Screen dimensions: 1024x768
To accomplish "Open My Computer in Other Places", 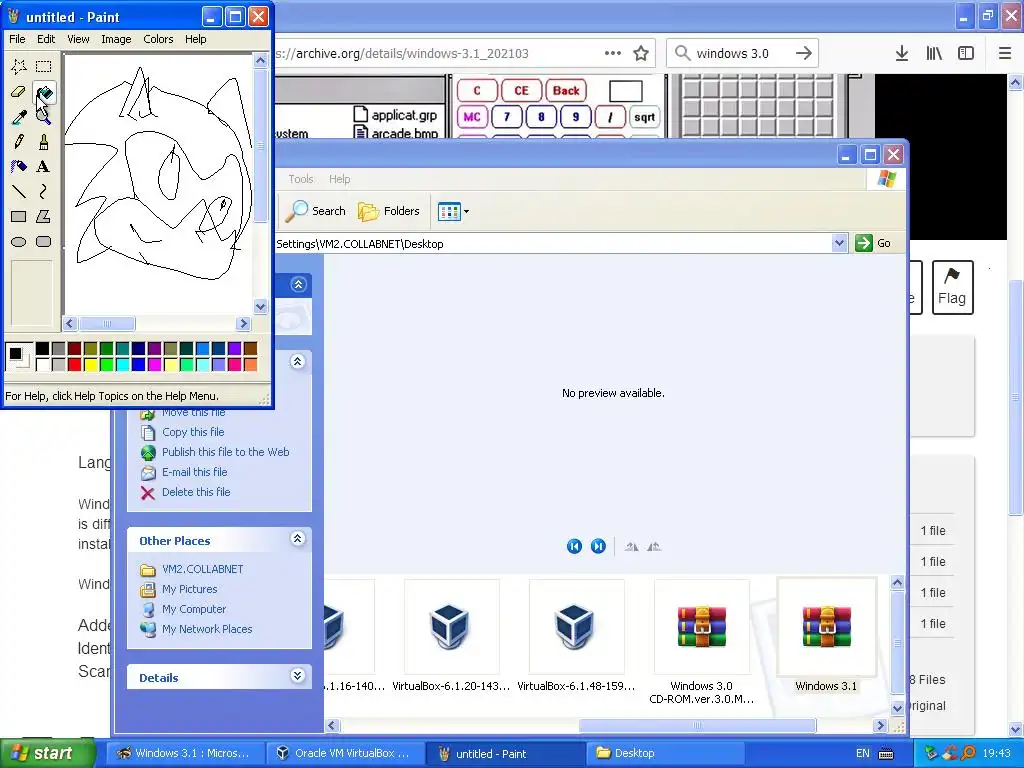I will (x=194, y=609).
